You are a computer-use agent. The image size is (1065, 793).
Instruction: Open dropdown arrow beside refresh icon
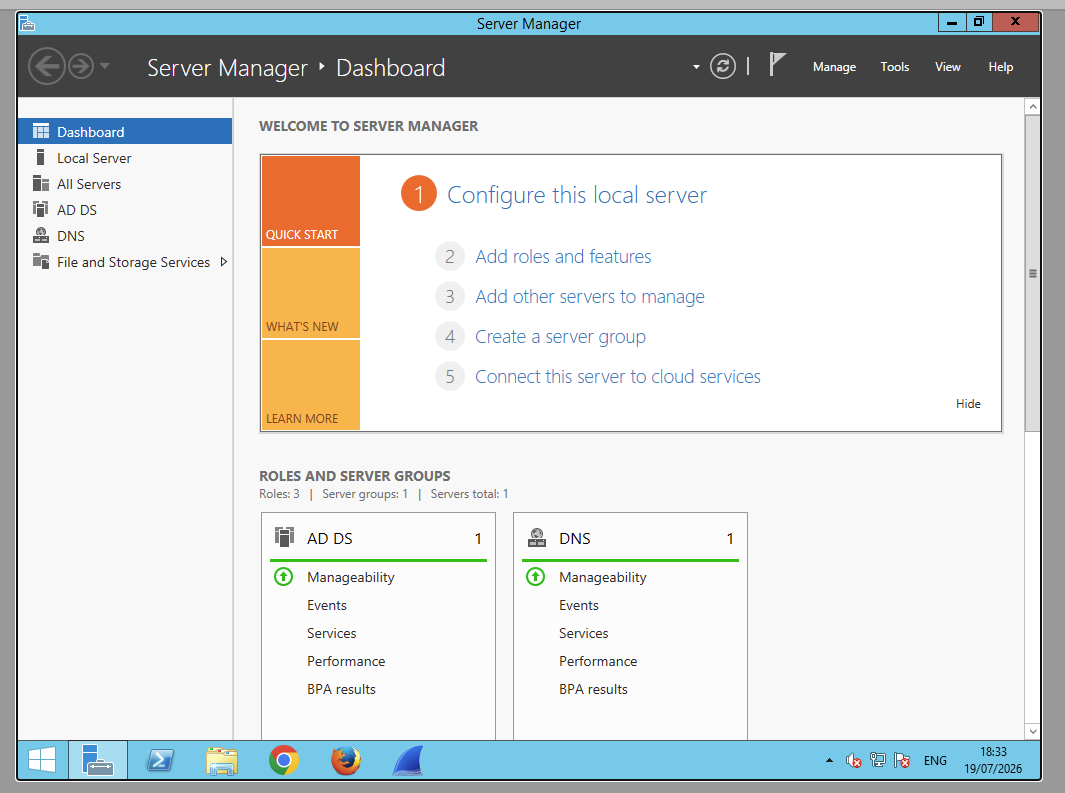click(696, 67)
